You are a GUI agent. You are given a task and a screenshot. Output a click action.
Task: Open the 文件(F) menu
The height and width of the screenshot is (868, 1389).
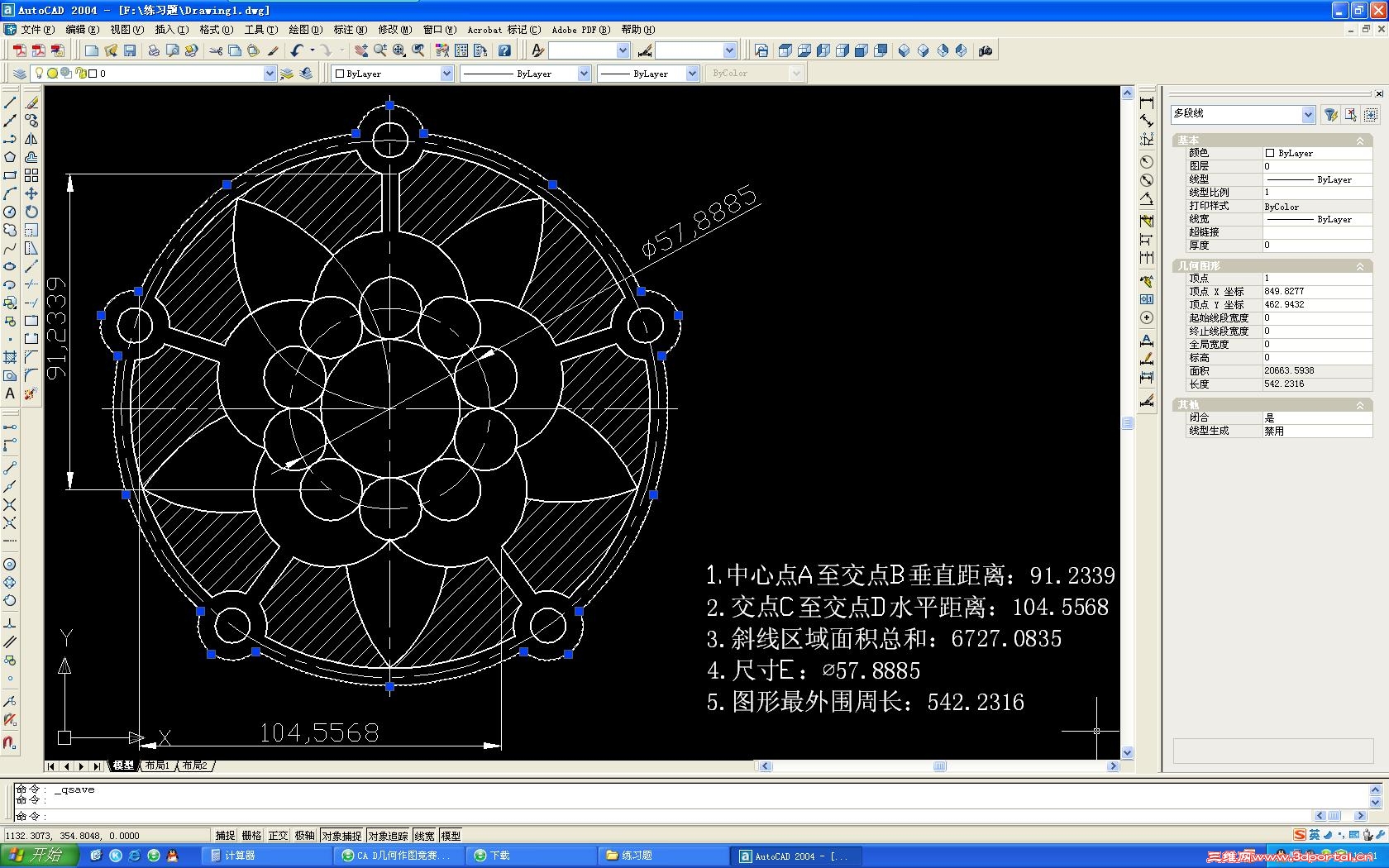(37, 30)
